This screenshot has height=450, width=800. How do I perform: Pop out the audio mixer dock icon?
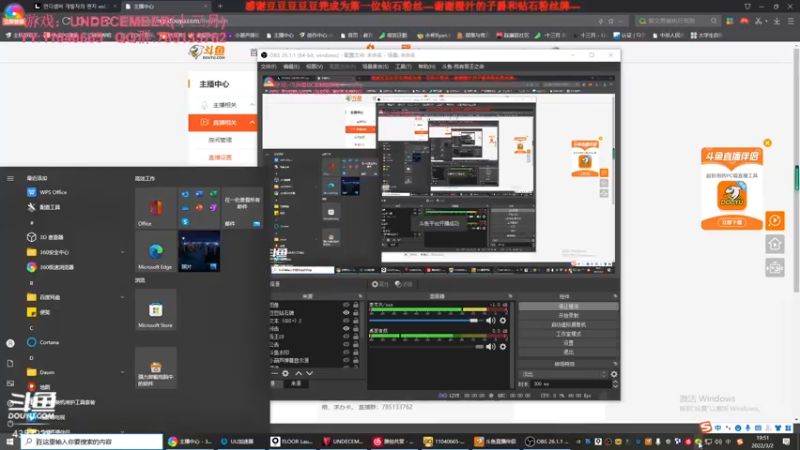tap(510, 296)
